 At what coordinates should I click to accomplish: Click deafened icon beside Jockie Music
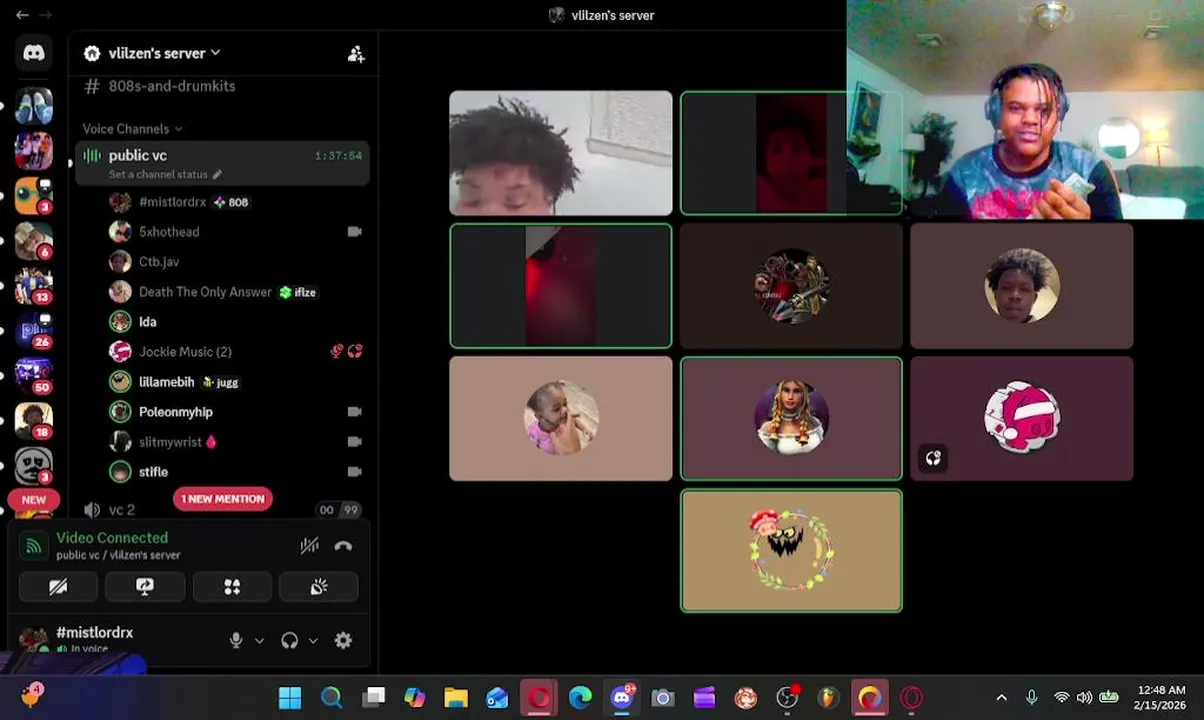pos(355,352)
